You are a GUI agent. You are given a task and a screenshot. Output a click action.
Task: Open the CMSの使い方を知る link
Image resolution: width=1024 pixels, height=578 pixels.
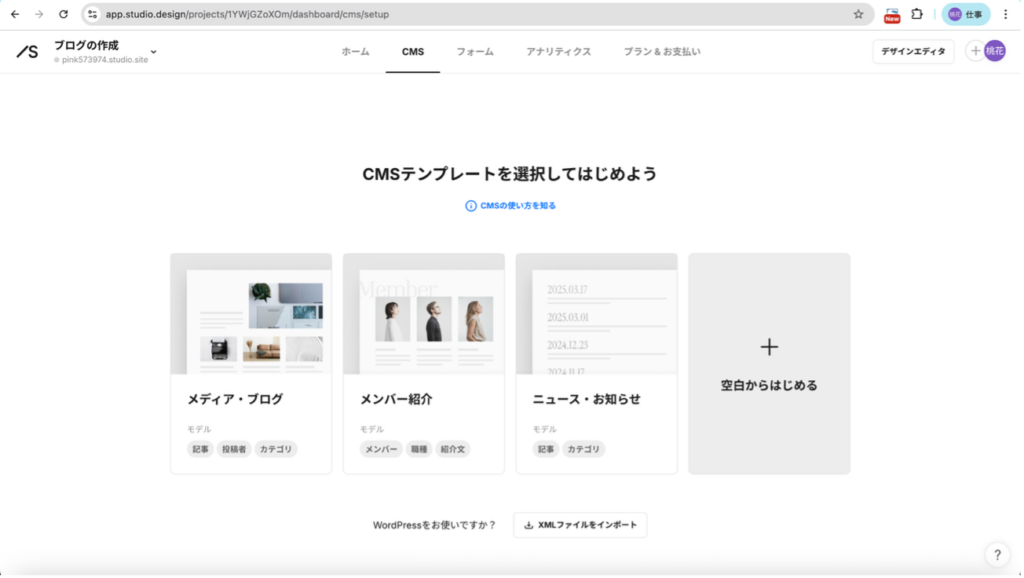(511, 206)
